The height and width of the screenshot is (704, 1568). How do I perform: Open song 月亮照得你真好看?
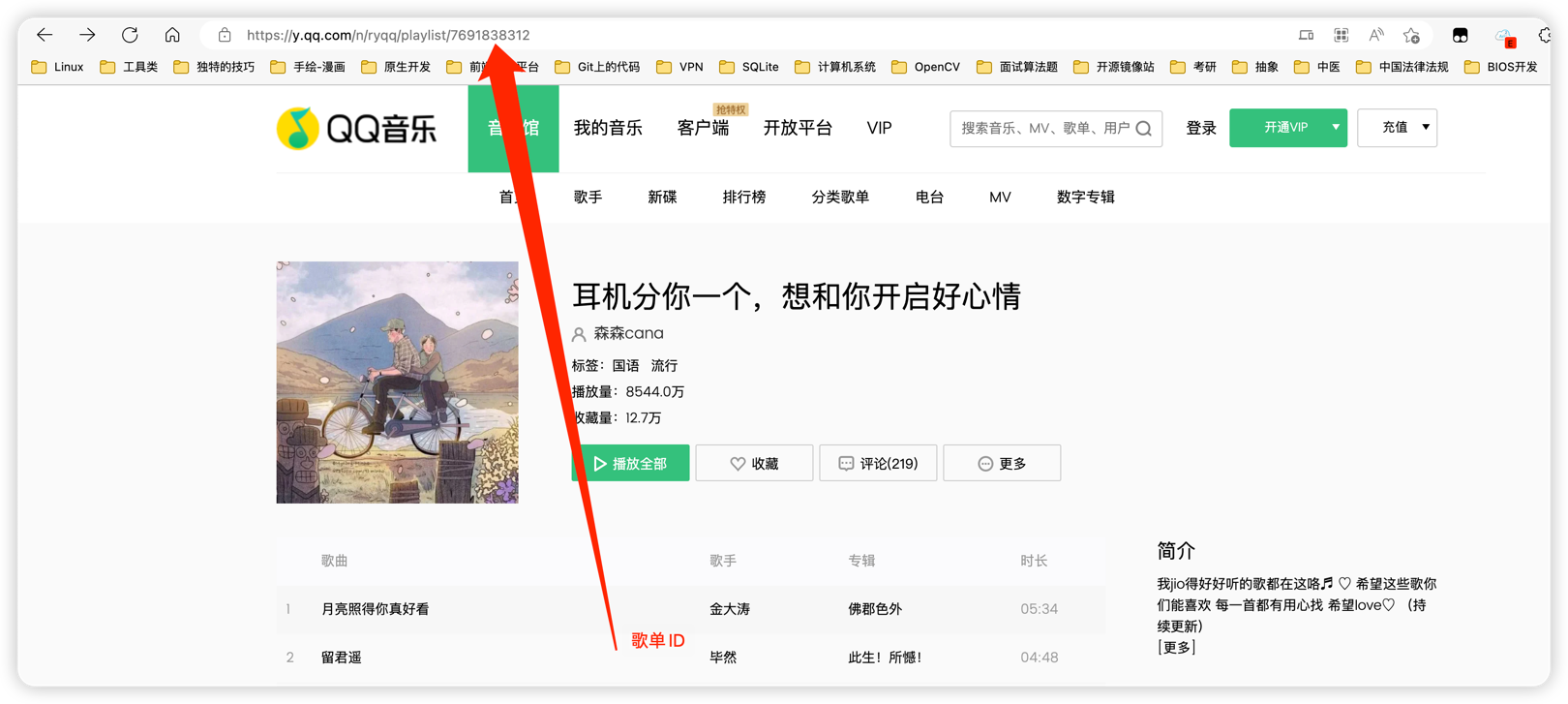(x=376, y=609)
